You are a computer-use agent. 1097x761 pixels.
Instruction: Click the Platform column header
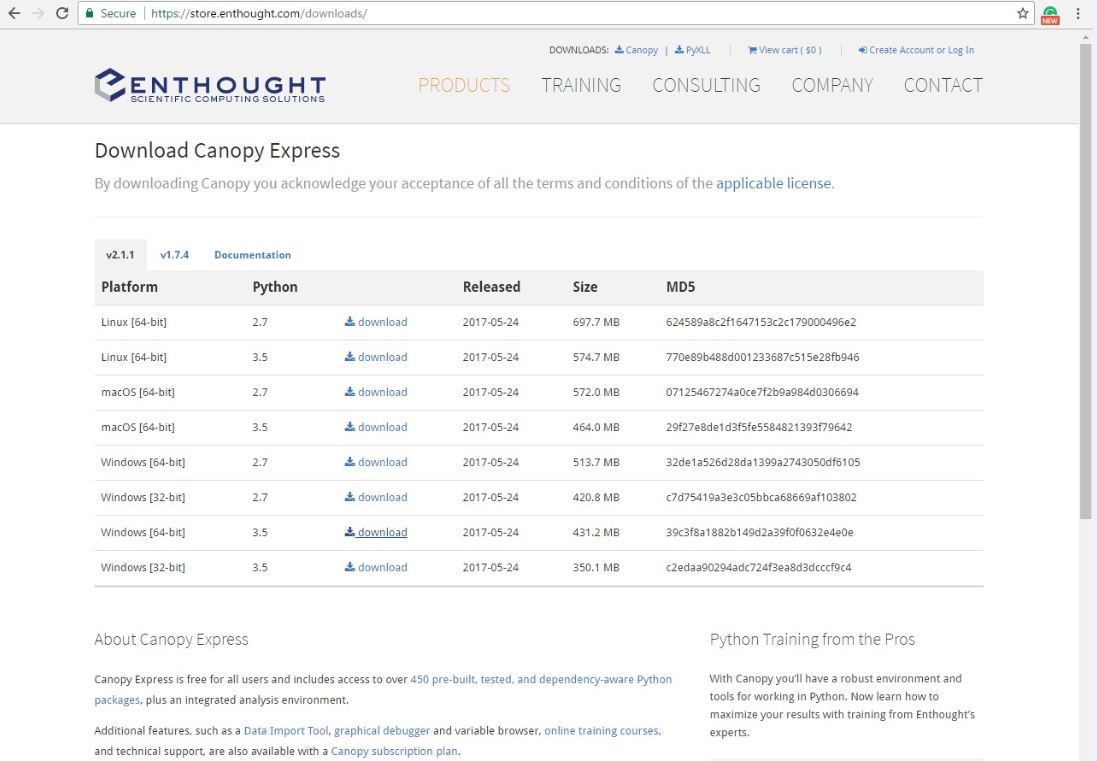tap(129, 287)
